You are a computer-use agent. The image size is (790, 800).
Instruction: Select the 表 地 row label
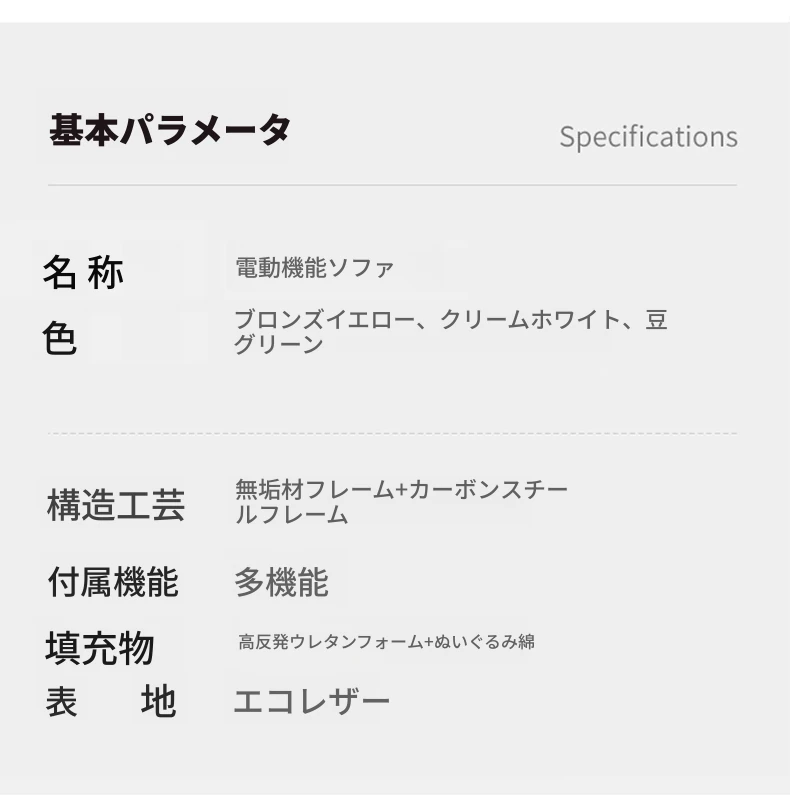111,702
